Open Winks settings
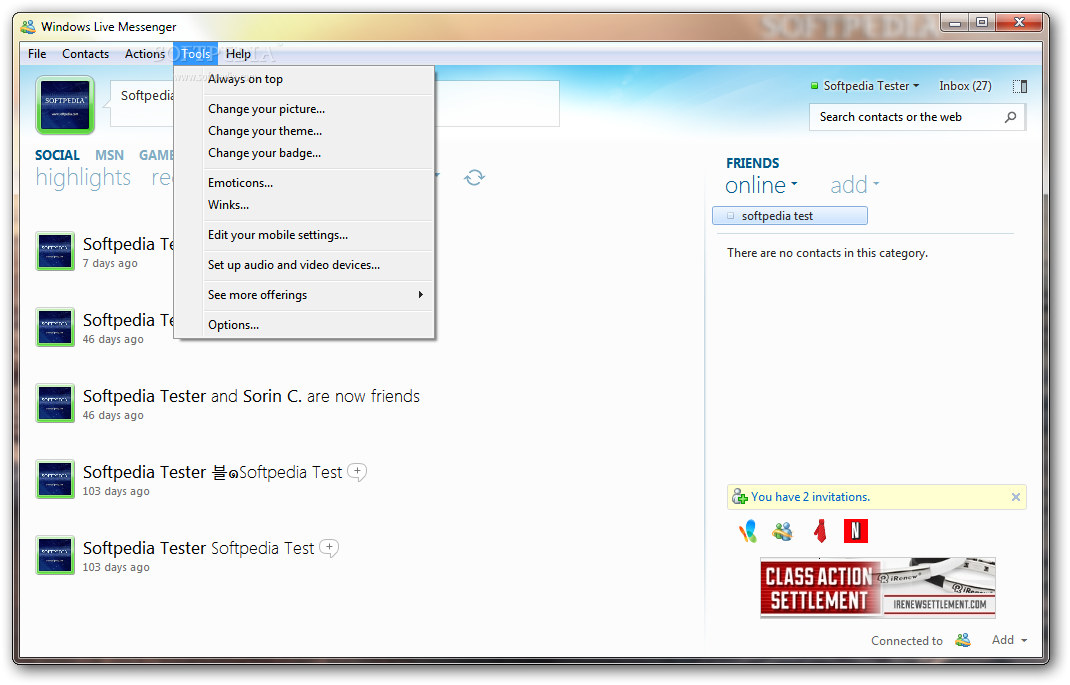The width and height of the screenshot is (1070, 685). (x=304, y=205)
